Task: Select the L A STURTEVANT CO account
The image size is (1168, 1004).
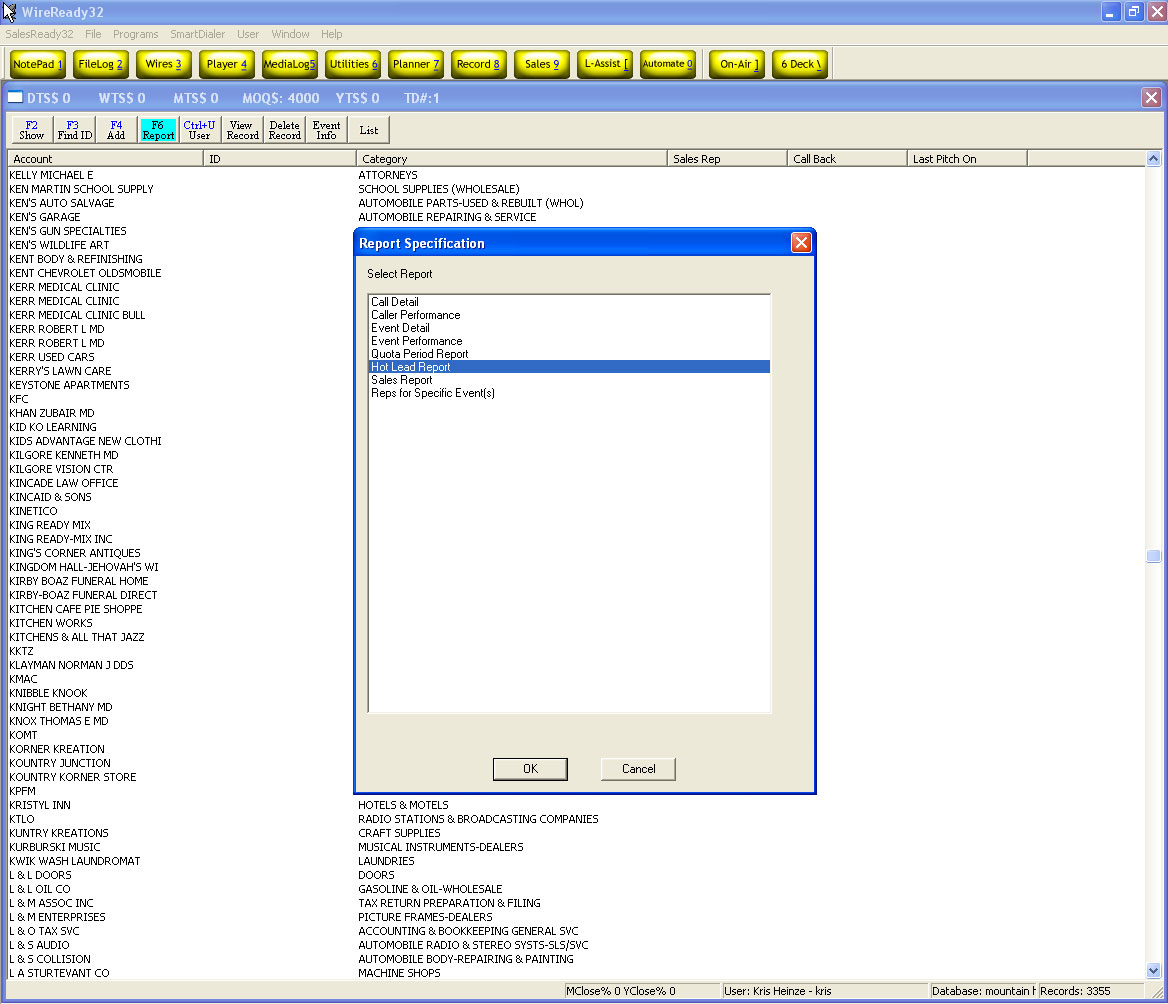Action: (60, 973)
